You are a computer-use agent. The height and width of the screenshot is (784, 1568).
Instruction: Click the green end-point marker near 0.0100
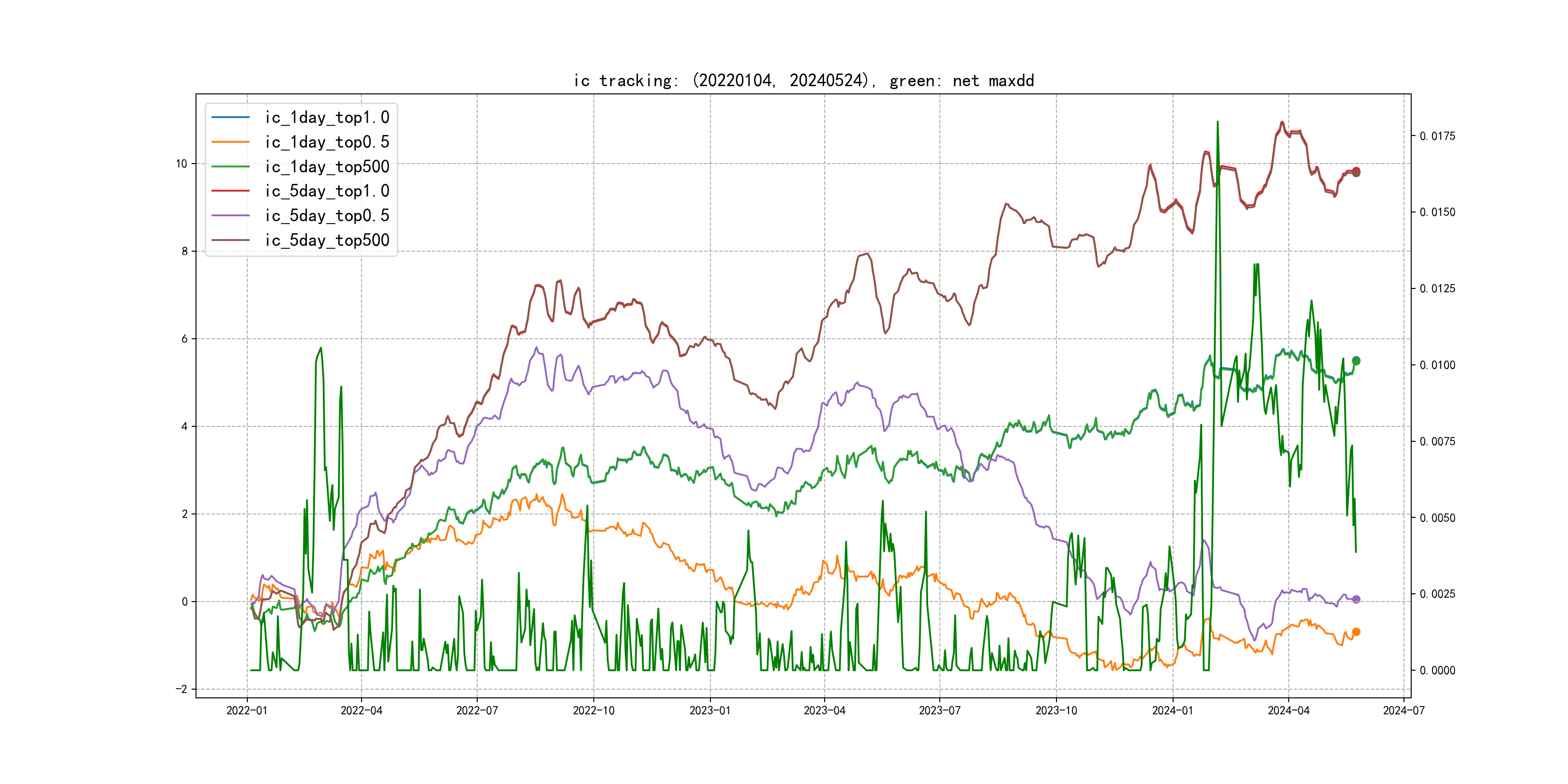[1356, 361]
